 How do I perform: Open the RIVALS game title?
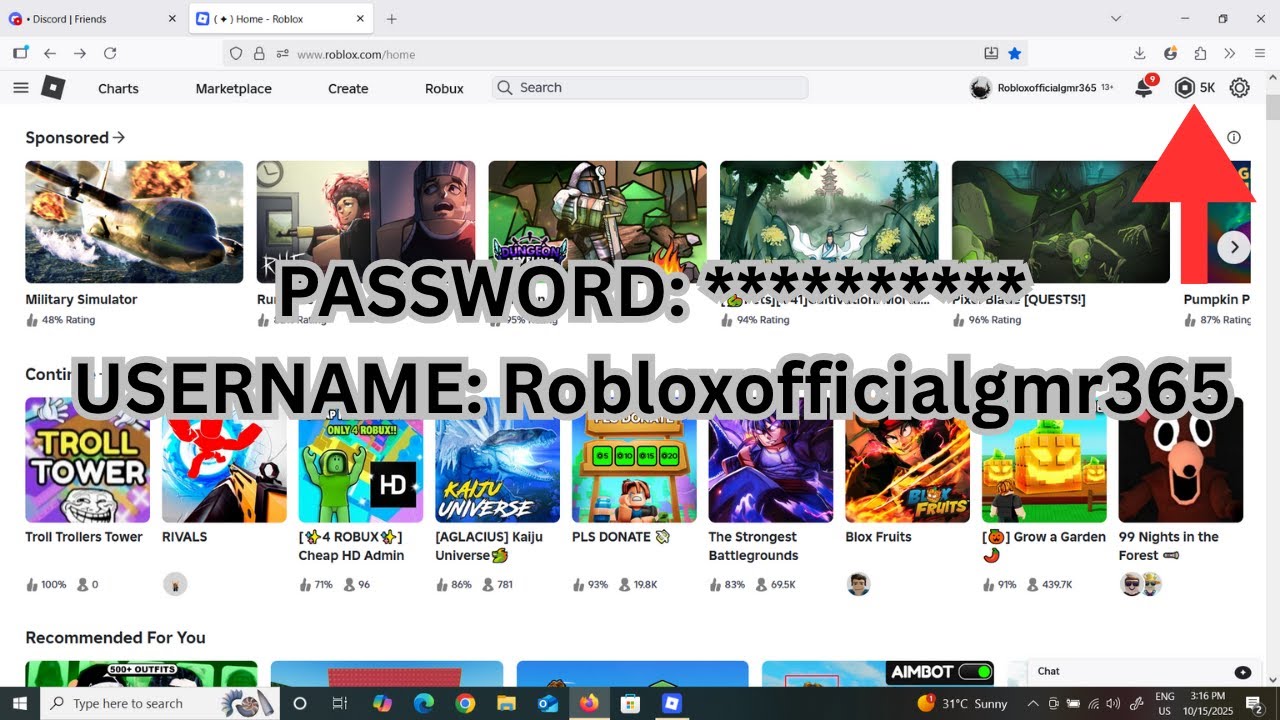[185, 537]
